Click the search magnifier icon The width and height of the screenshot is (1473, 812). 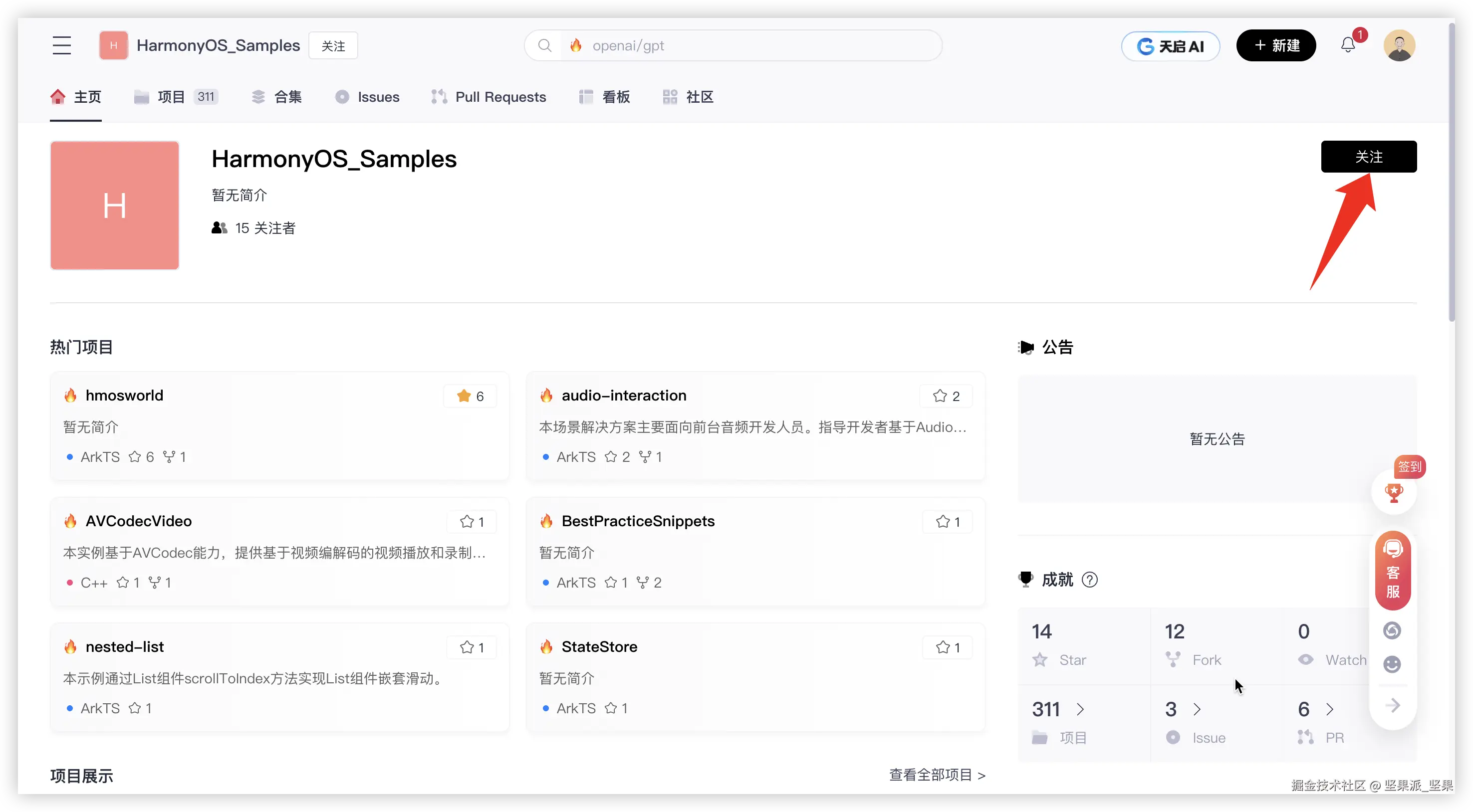[x=545, y=46]
